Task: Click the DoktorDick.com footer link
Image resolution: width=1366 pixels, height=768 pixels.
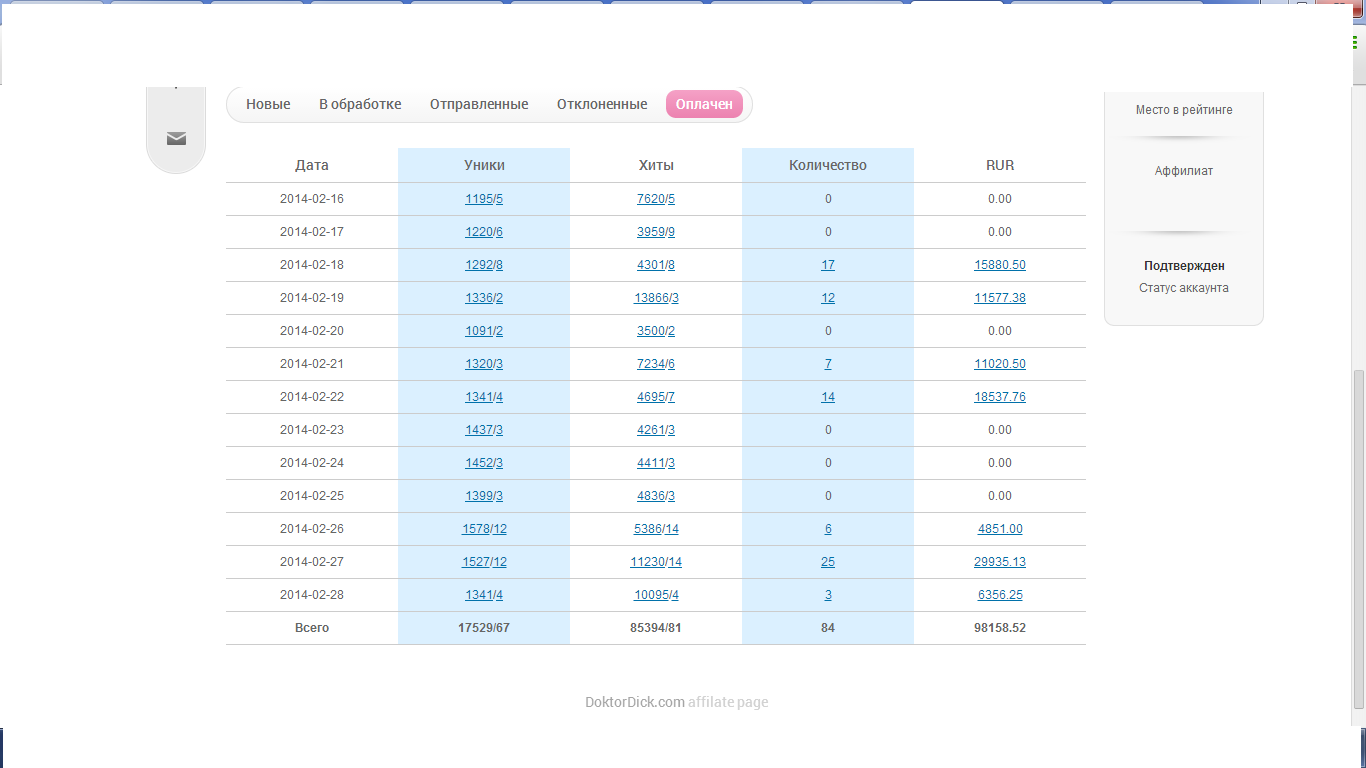Action: click(634, 702)
